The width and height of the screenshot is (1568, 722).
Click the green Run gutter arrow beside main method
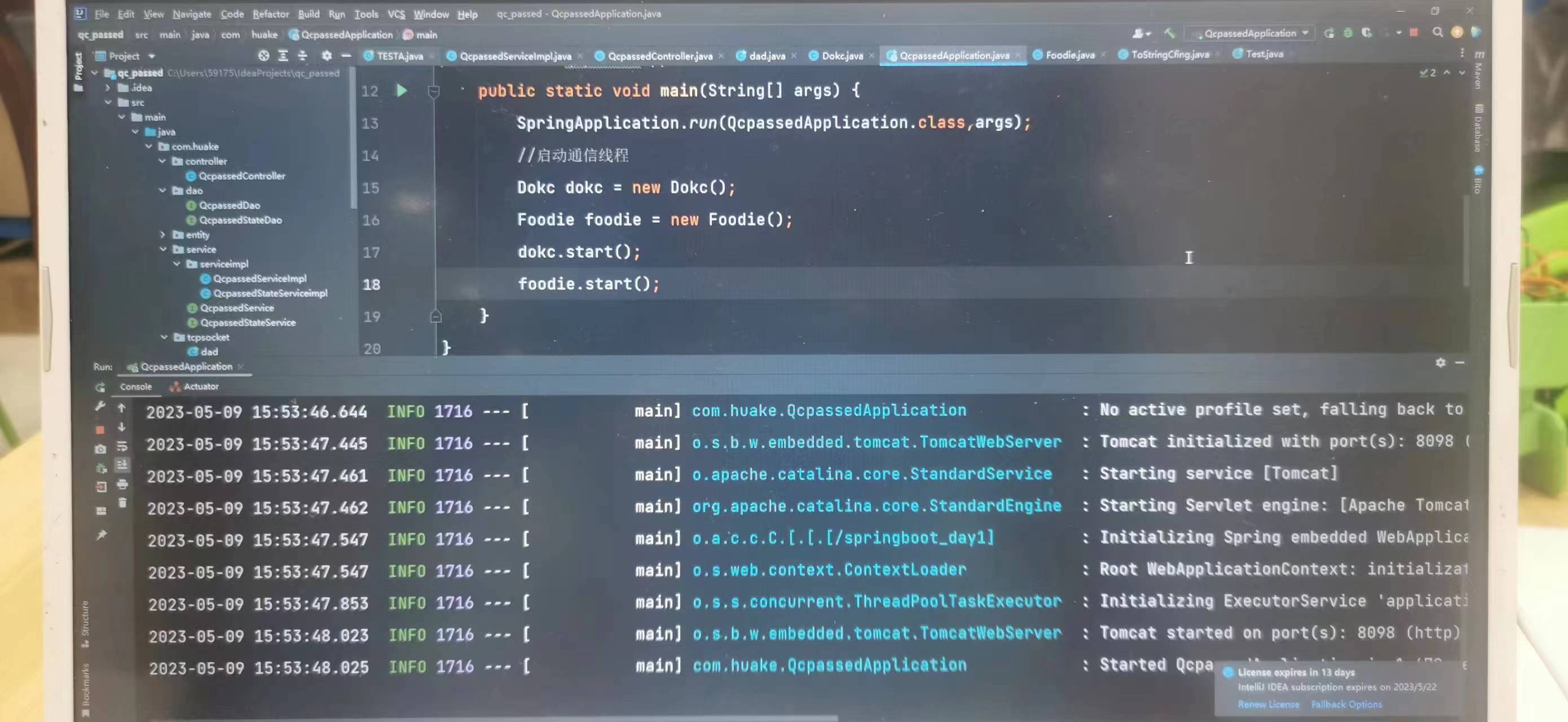[402, 91]
